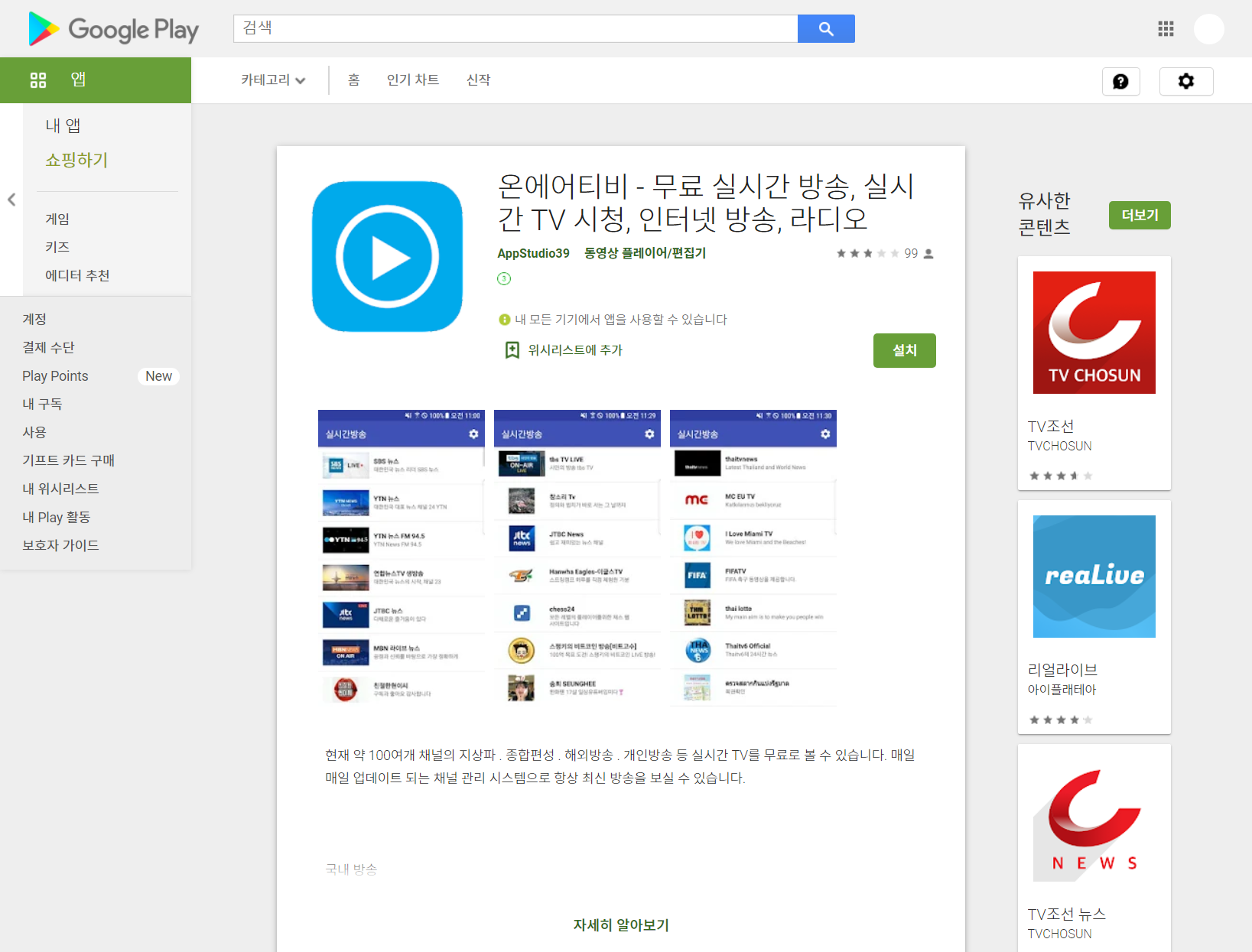Open the TV Chosun NEWS app icon

click(x=1094, y=820)
